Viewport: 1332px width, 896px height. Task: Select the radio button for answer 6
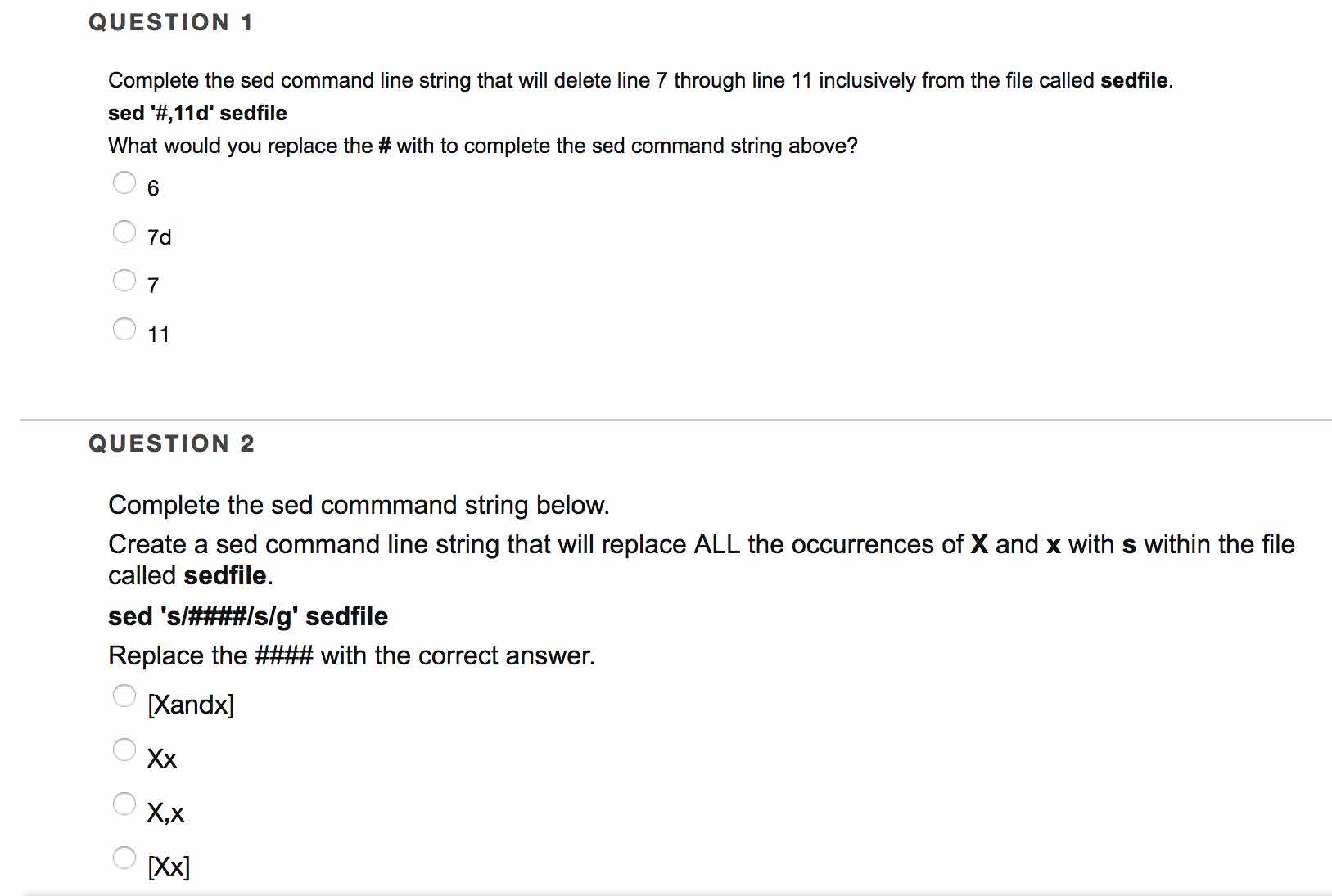pyautogui.click(x=124, y=182)
